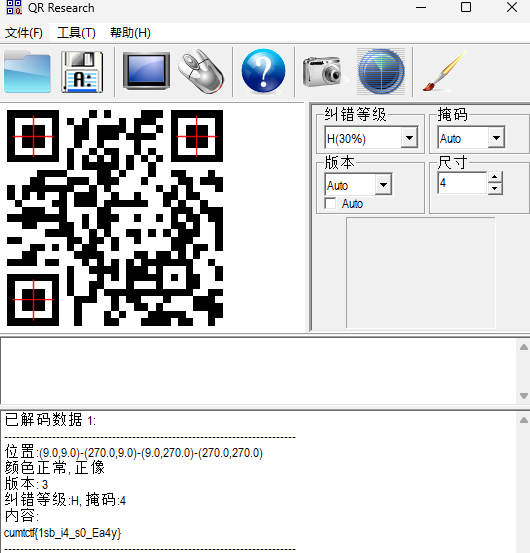Click the floppy disk save icon
The image size is (530, 553).
pyautogui.click(x=82, y=72)
